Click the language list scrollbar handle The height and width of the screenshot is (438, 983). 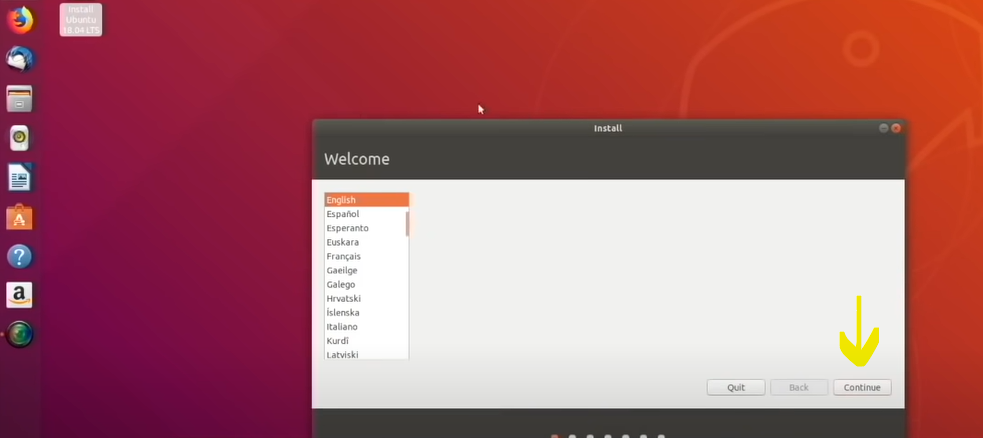(407, 224)
